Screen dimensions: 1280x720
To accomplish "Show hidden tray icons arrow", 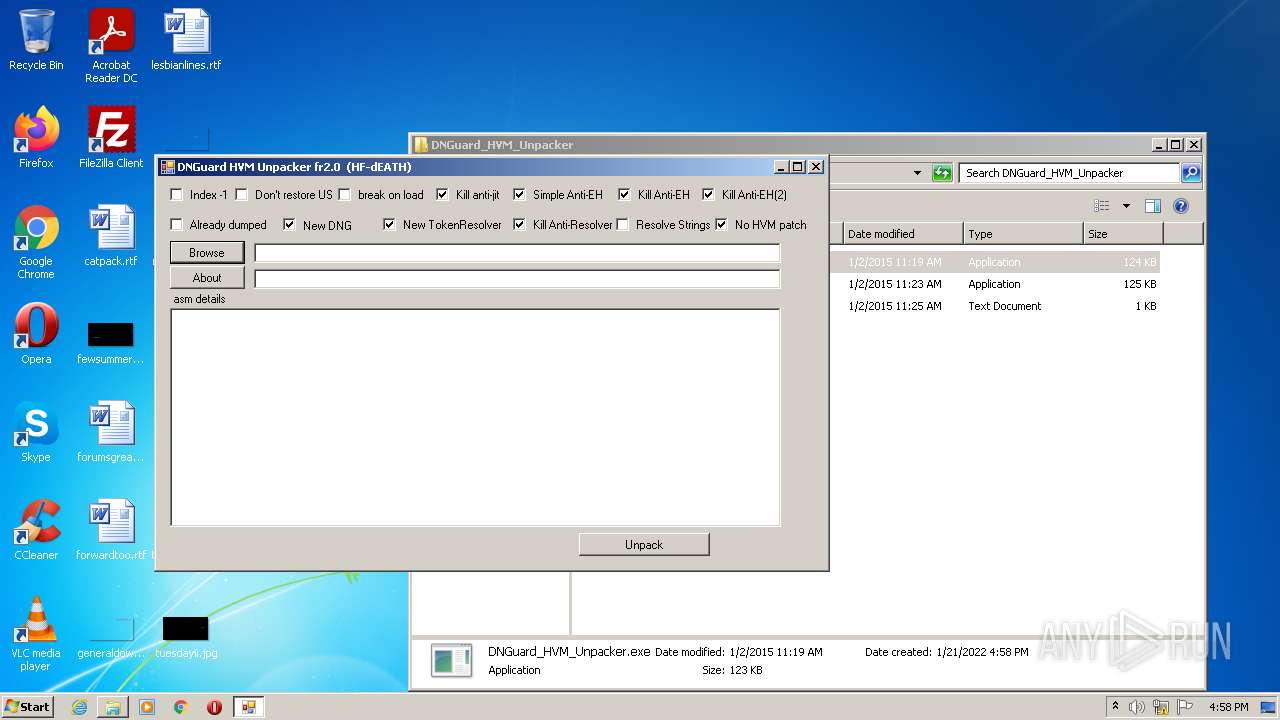I will [x=1115, y=707].
